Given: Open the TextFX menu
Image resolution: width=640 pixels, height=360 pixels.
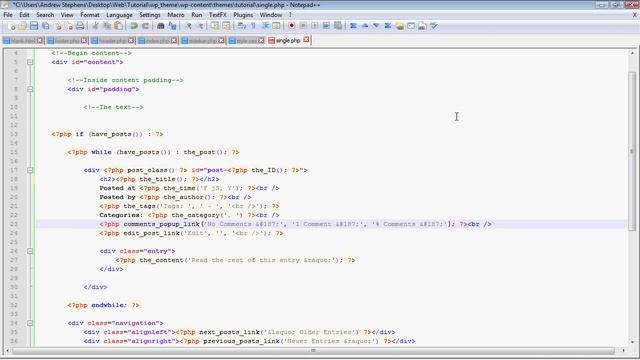Looking at the screenshot, I should pos(218,15).
